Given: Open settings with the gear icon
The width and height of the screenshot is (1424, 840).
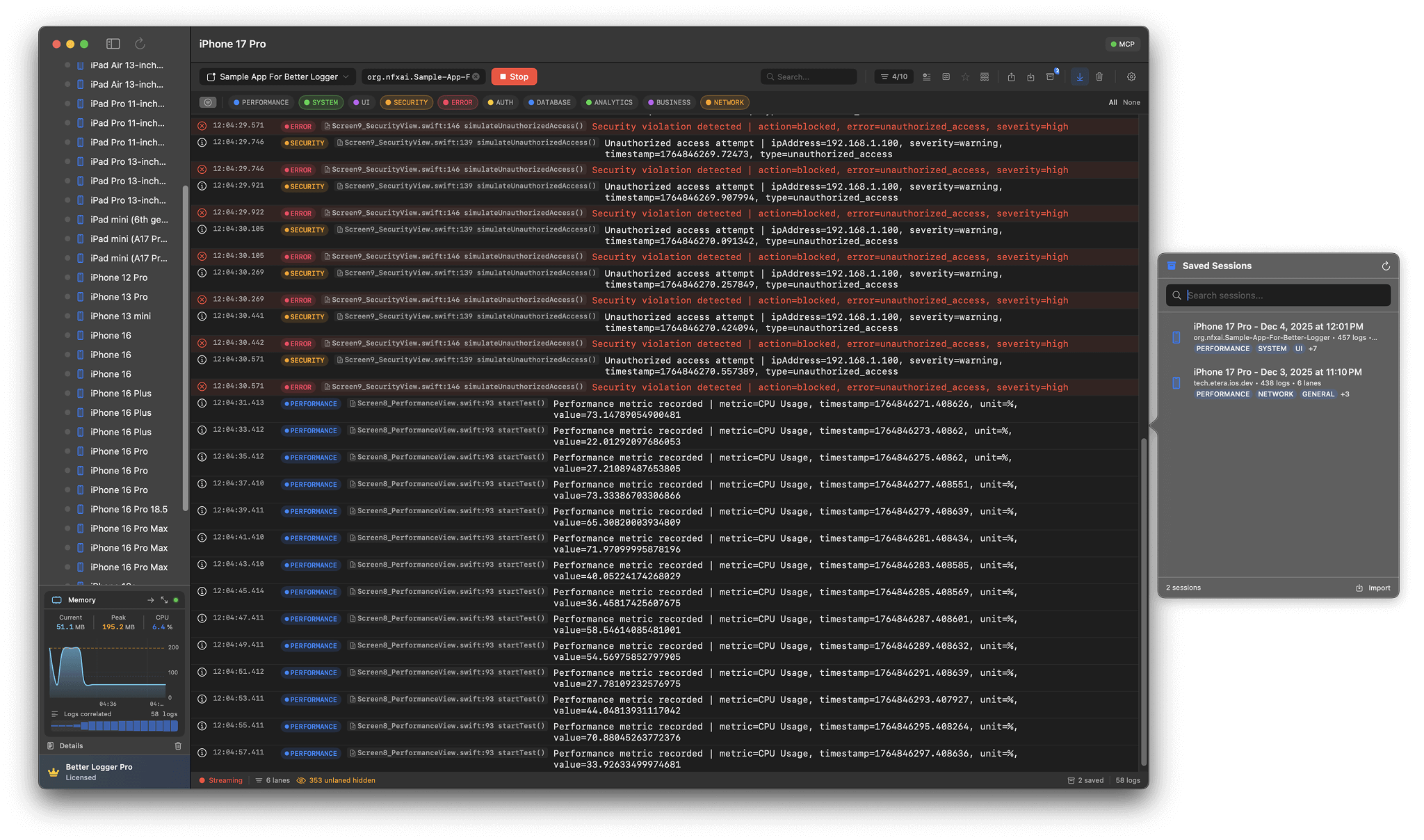Looking at the screenshot, I should pyautogui.click(x=1131, y=76).
